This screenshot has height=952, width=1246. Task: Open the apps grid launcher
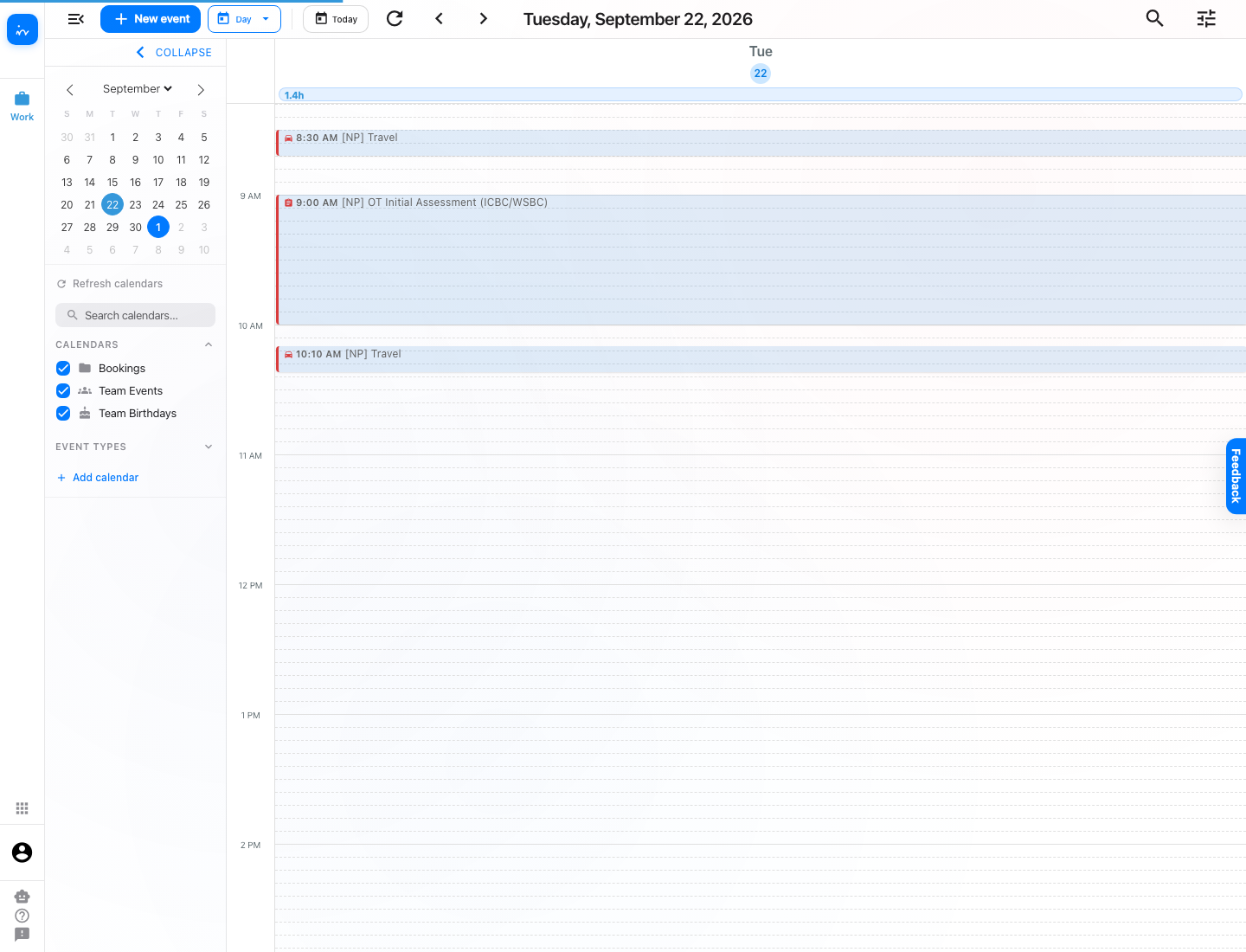[x=22, y=808]
